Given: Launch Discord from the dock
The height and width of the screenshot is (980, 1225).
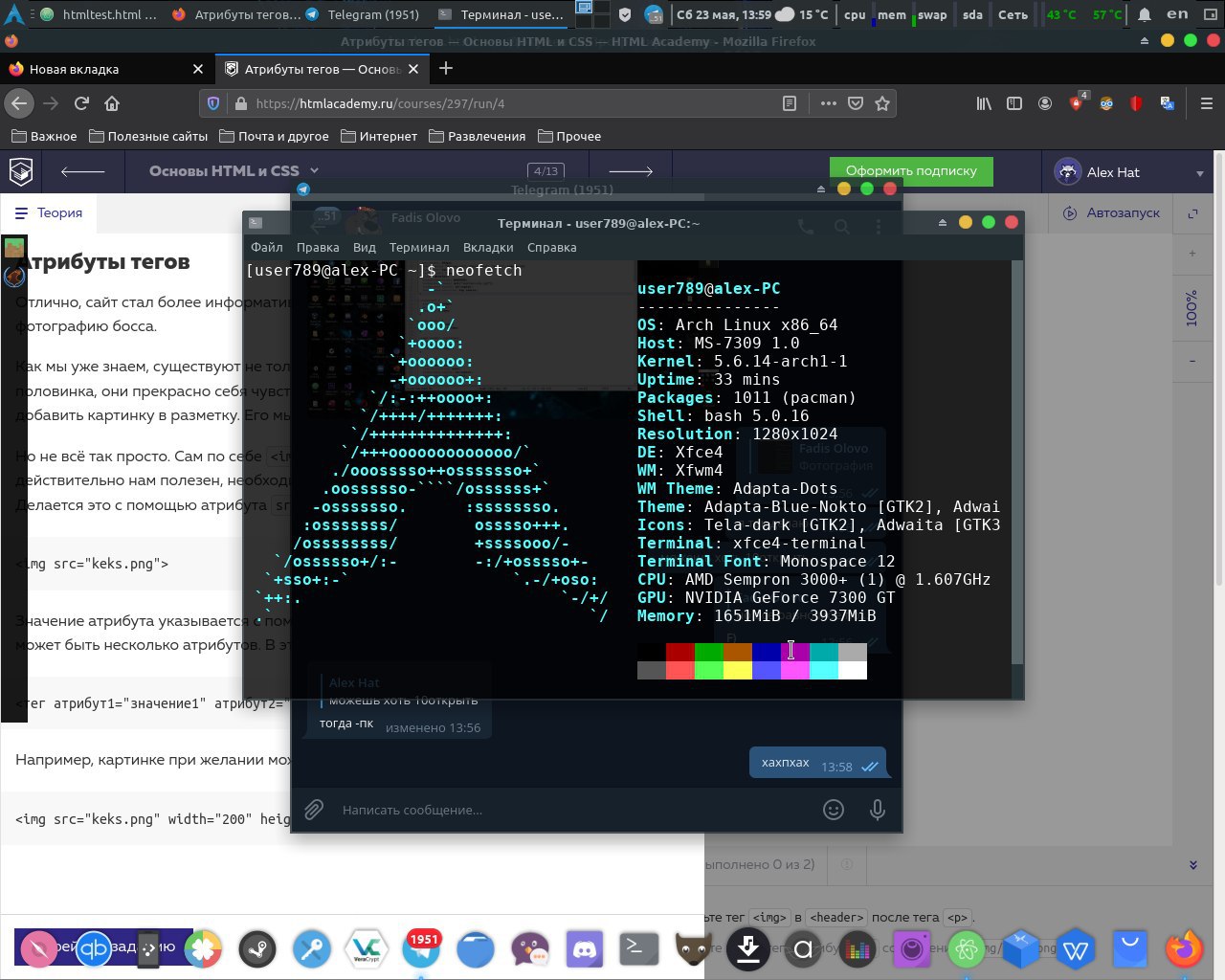Looking at the screenshot, I should tap(585, 949).
